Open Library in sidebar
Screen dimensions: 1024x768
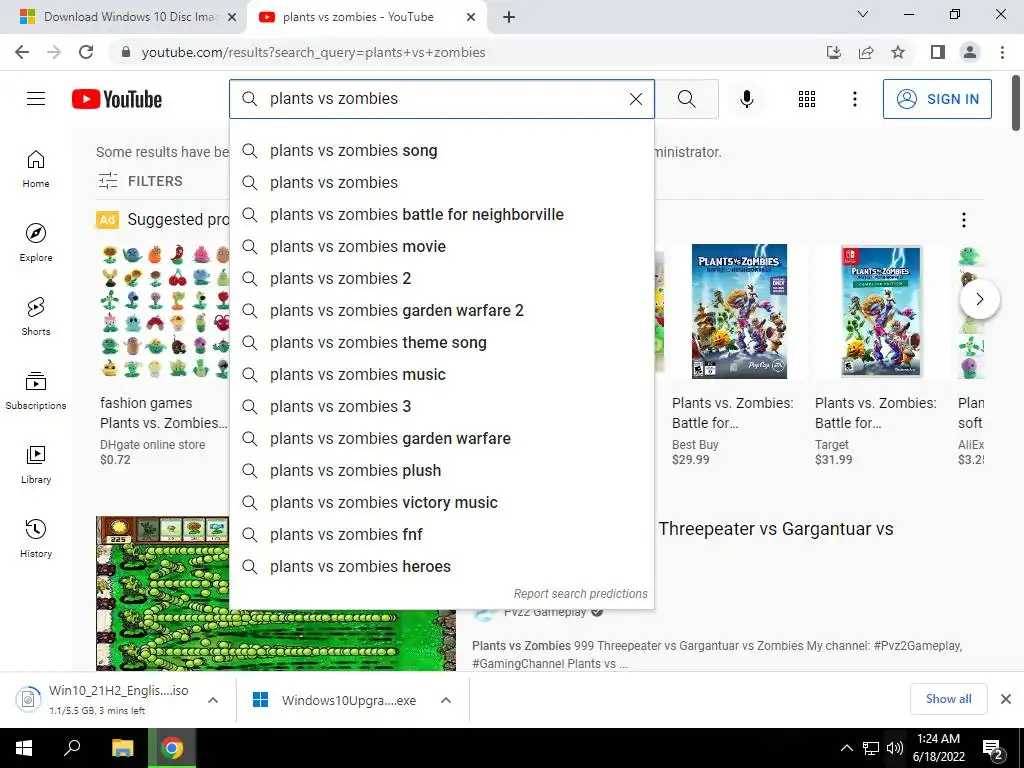(x=36, y=464)
